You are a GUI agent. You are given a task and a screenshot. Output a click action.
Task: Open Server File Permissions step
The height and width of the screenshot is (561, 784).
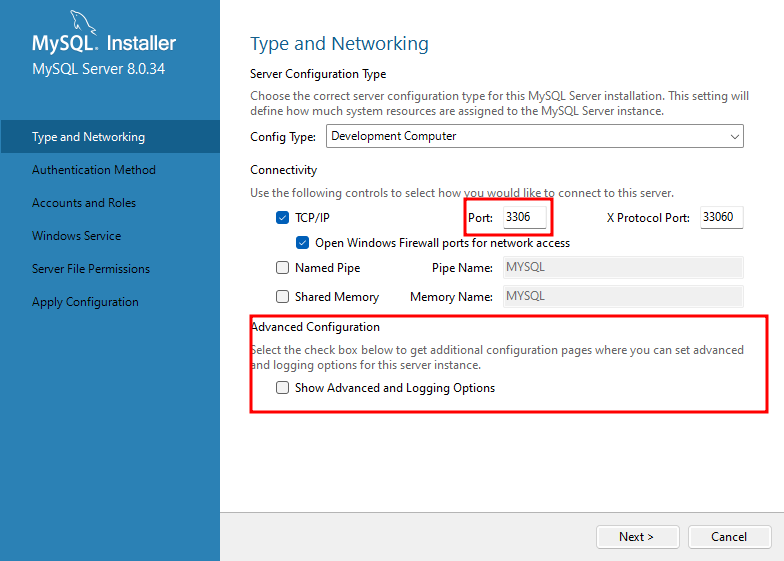[x=91, y=269]
